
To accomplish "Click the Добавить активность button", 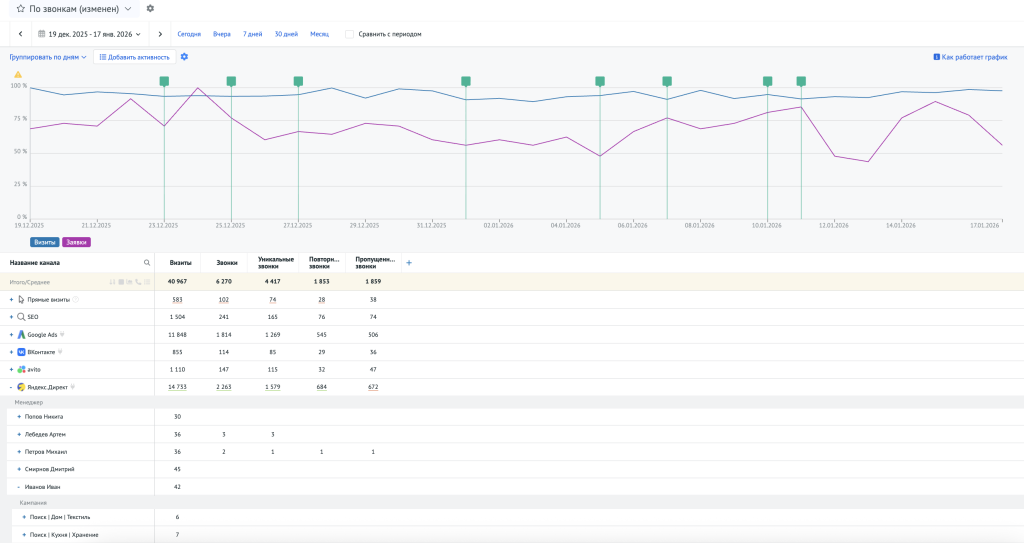I will pyautogui.click(x=134, y=57).
